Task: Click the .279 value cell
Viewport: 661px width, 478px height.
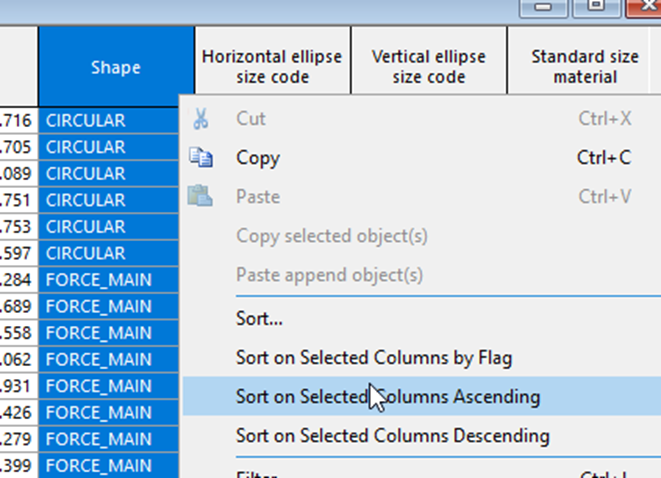Action: pyautogui.click(x=19, y=439)
